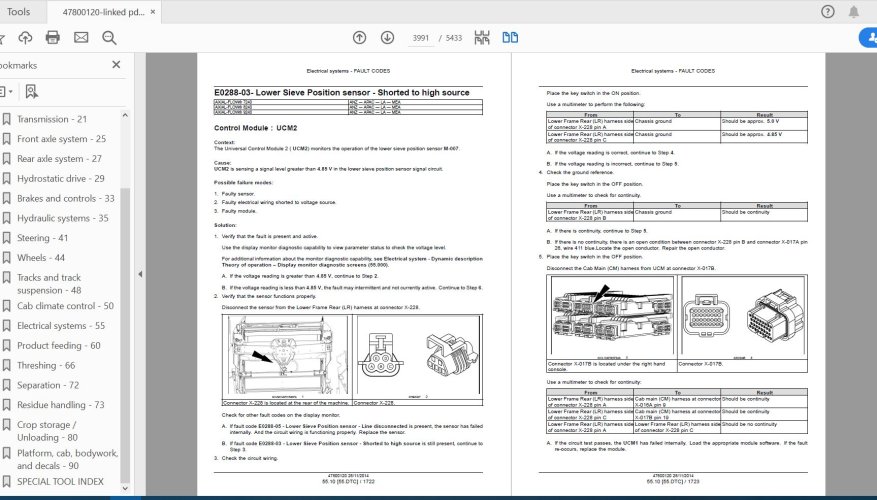Open the SPECIAL TOOL INDEX bookmark
This screenshot has height=500, width=877.
(x=60, y=482)
